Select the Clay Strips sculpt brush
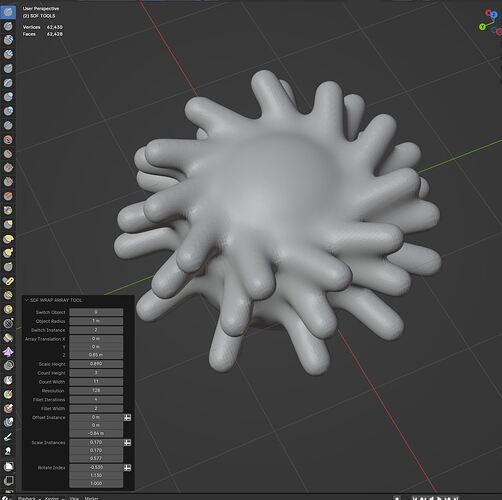 point(8,54)
